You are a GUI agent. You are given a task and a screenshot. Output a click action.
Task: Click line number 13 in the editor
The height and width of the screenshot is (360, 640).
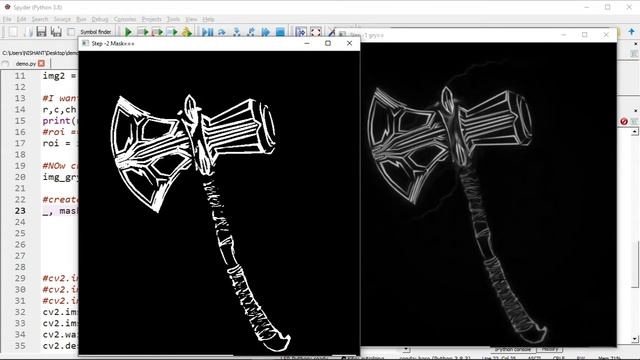20,98
